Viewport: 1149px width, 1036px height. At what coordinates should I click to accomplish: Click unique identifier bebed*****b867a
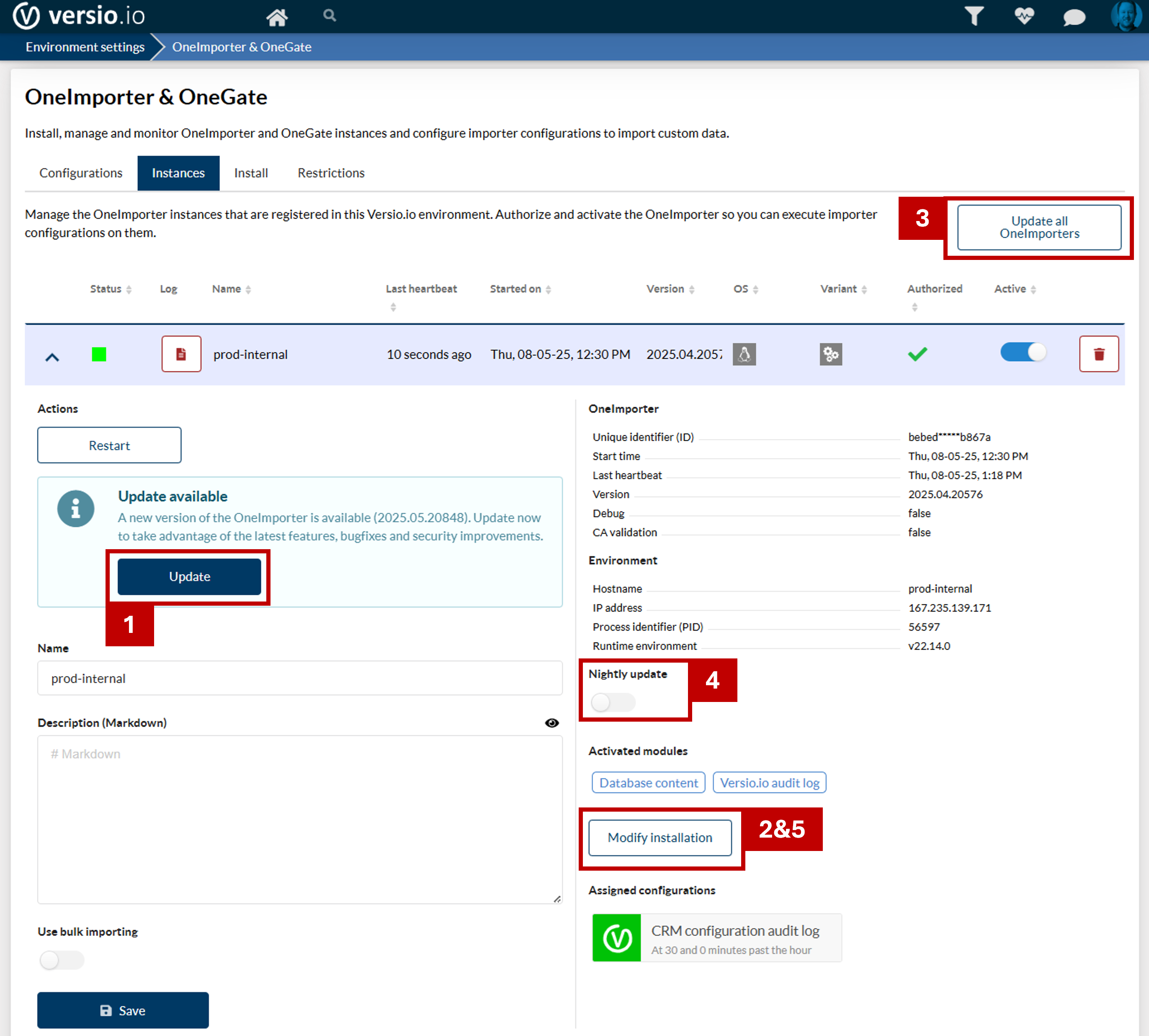(949, 437)
